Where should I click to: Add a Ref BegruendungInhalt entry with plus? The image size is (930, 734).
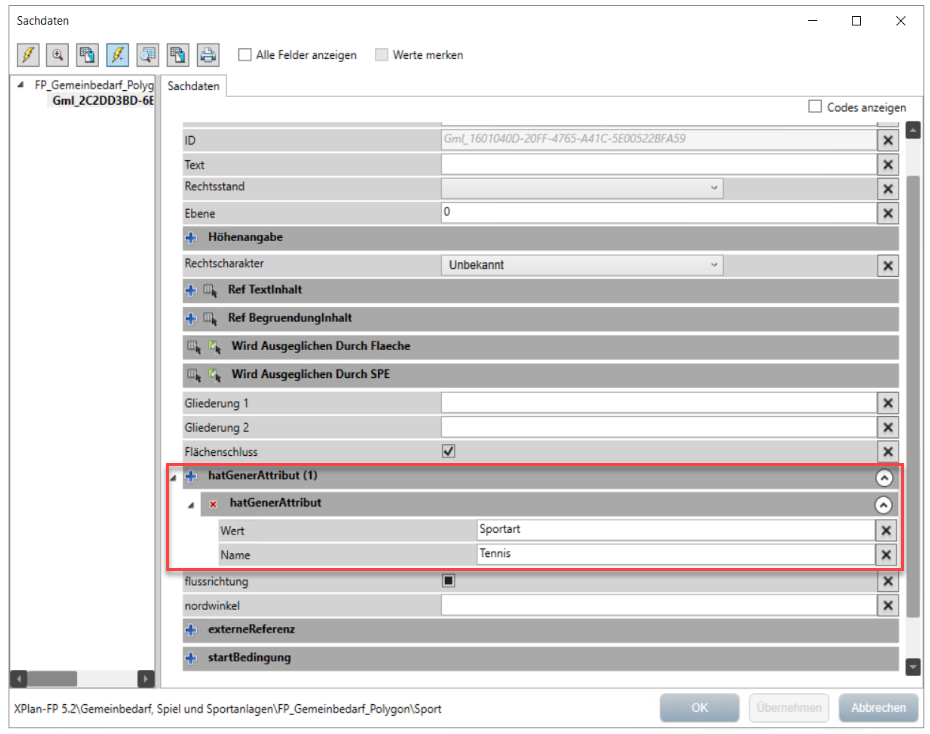click(191, 318)
